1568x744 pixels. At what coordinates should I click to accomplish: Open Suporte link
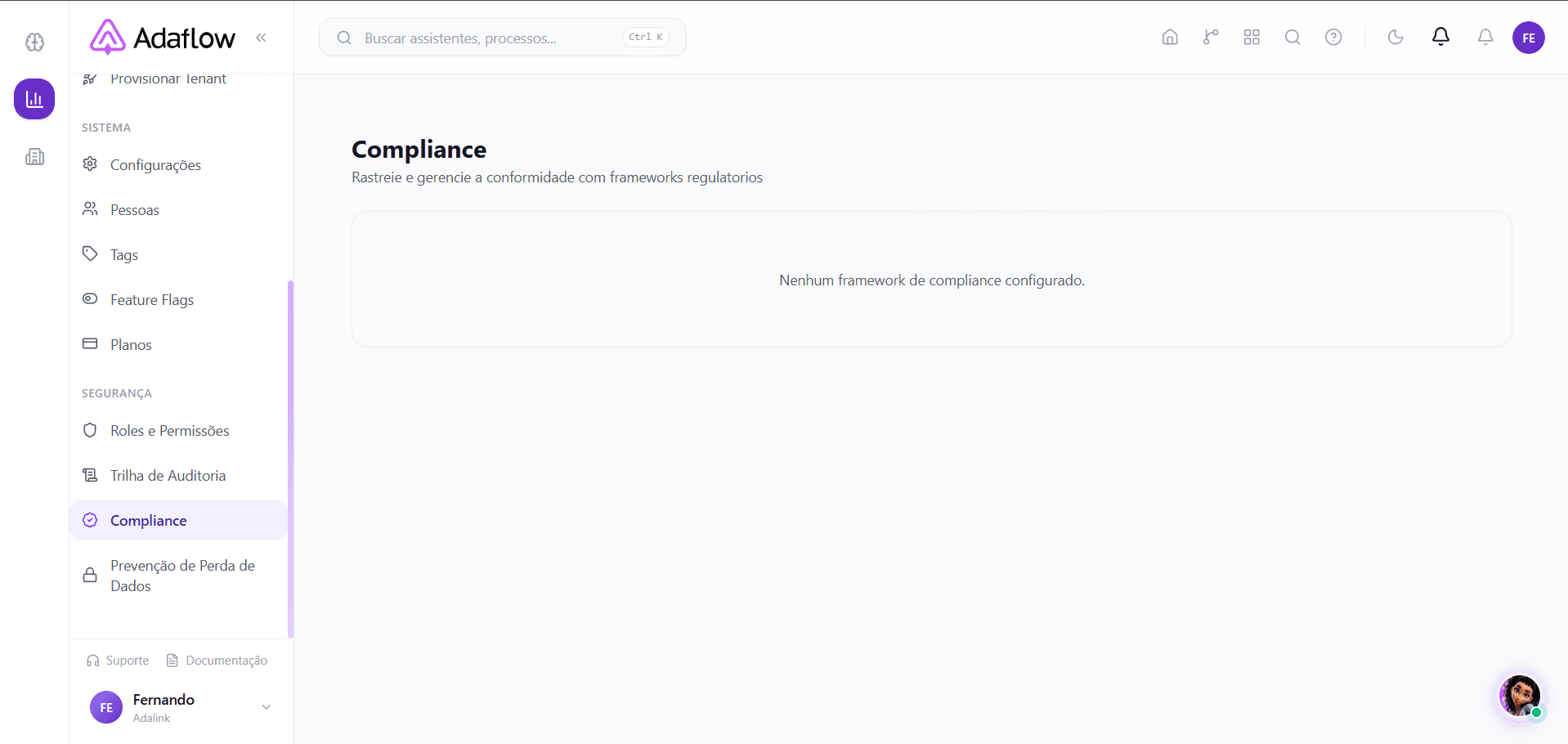tap(119, 660)
